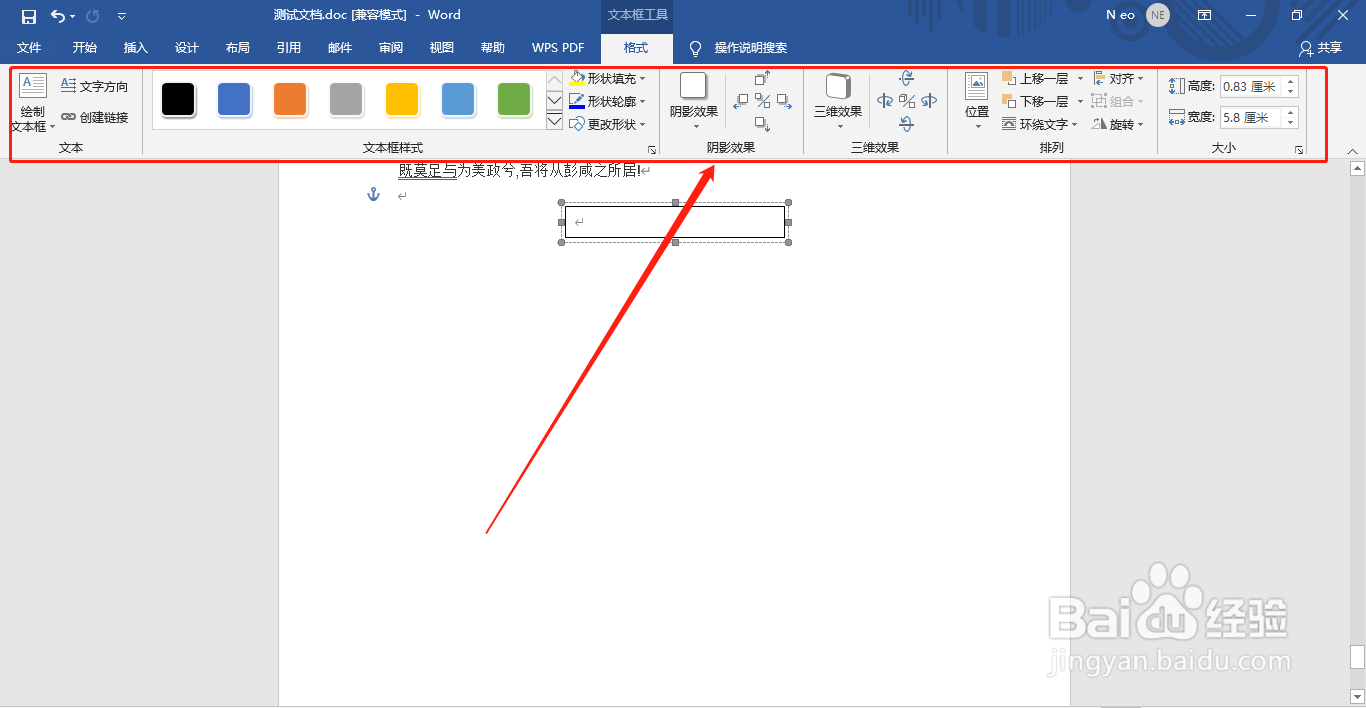Choose the yellow text box style swatch
Image resolution: width=1366 pixels, height=708 pixels.
[x=402, y=99]
